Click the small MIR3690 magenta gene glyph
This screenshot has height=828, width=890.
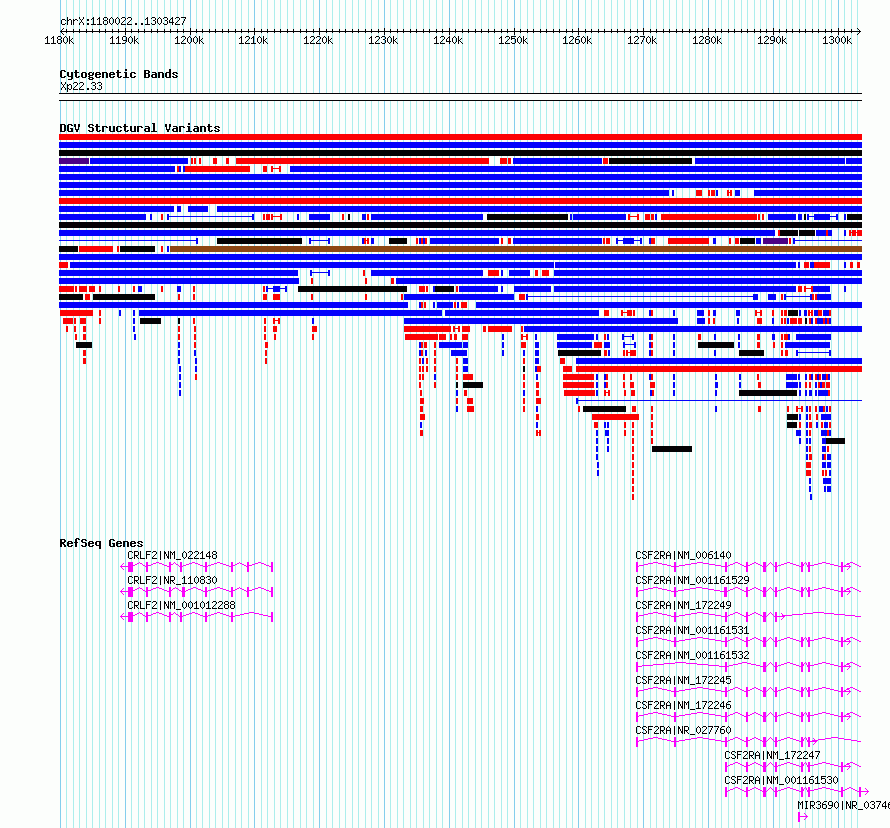pos(803,817)
